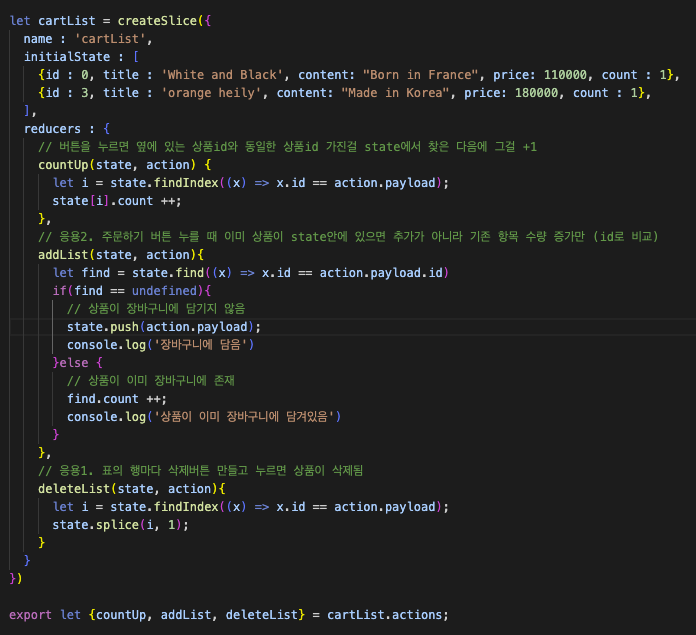Image resolution: width=696 pixels, height=635 pixels.
Task: Click the 'cartList' string after name
Action: coord(110,39)
